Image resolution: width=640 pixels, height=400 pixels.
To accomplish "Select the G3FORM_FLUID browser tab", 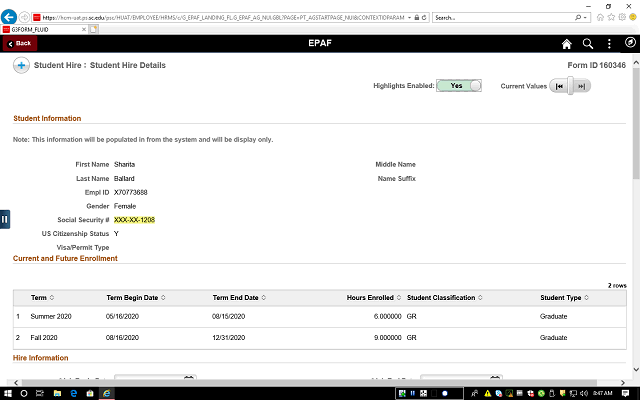I will click(44, 29).
